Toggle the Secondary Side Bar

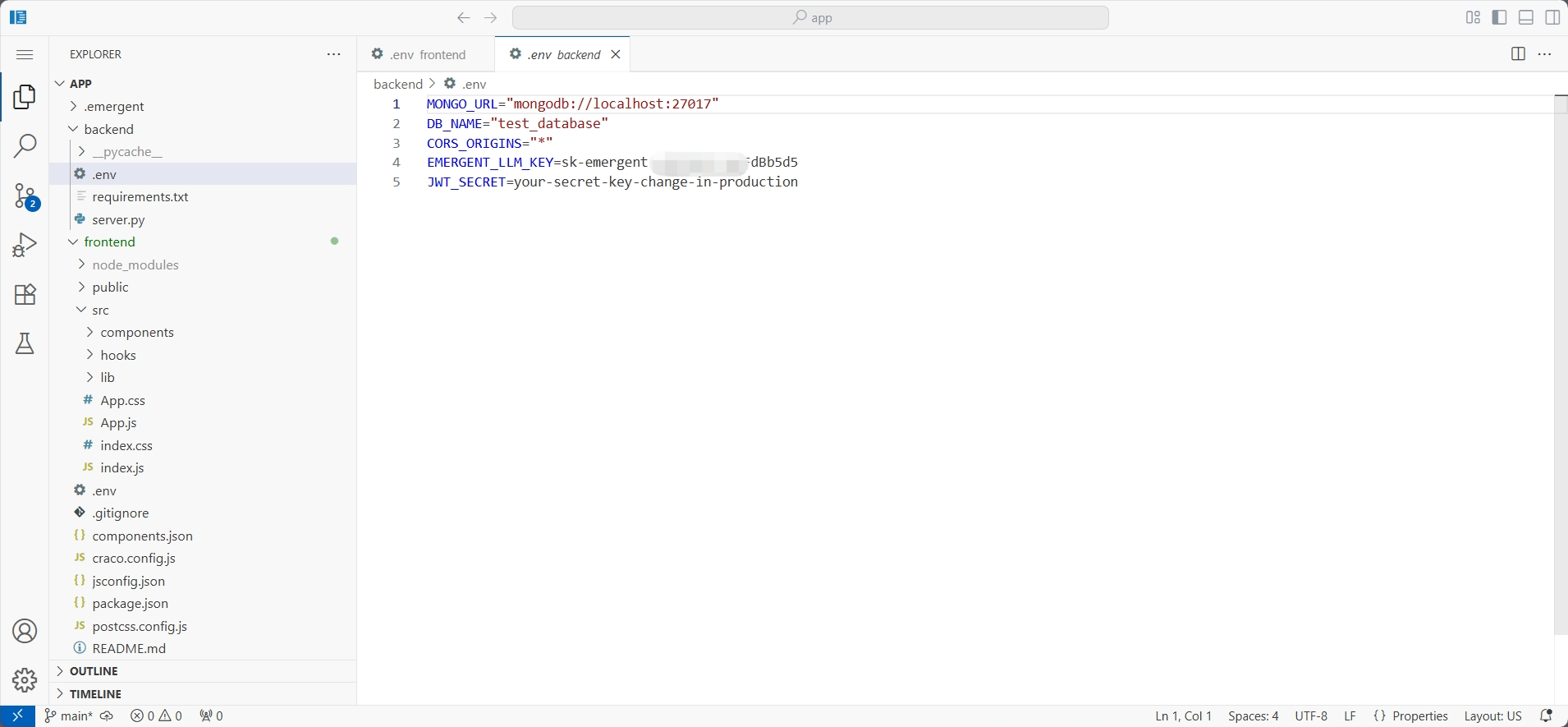point(1552,18)
